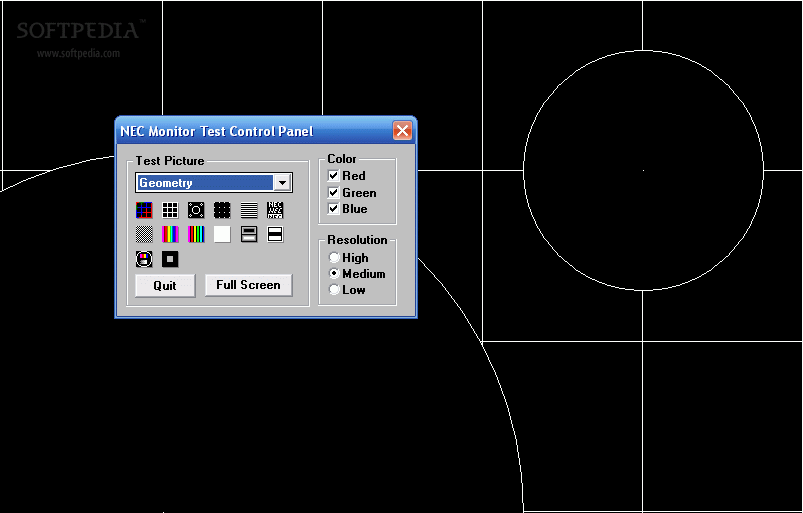Select the NEC text readability pattern icon
The width and height of the screenshot is (803, 513).
click(x=275, y=210)
